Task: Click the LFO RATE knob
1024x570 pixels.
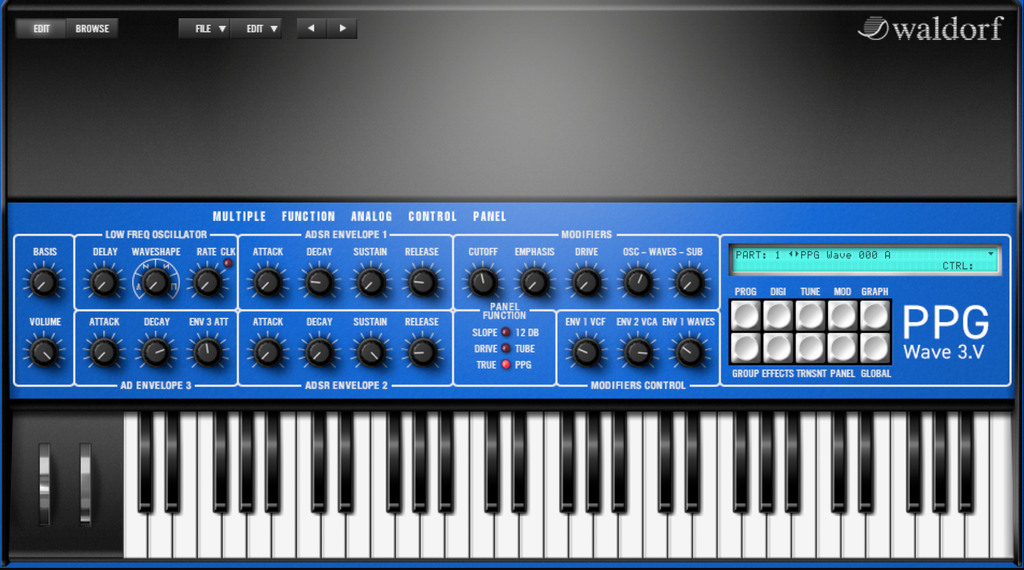Action: [x=208, y=283]
